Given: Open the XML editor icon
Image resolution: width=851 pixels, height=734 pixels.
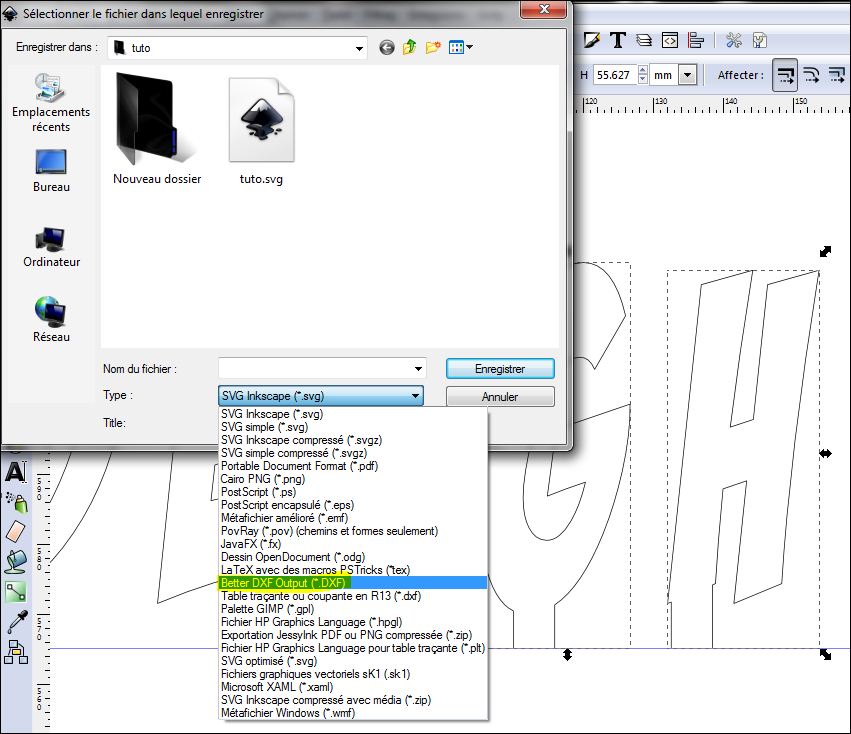Looking at the screenshot, I should pos(670,40).
